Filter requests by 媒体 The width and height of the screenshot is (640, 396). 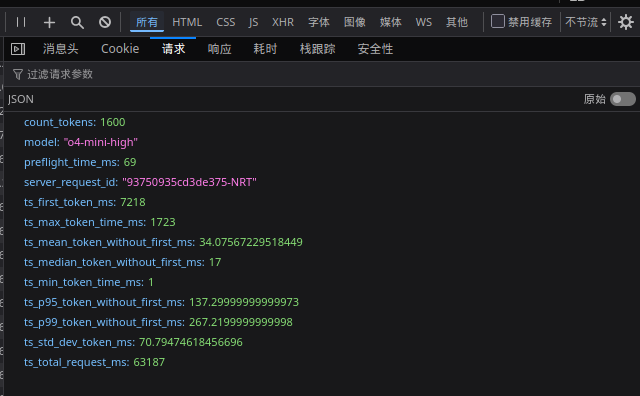click(x=391, y=22)
